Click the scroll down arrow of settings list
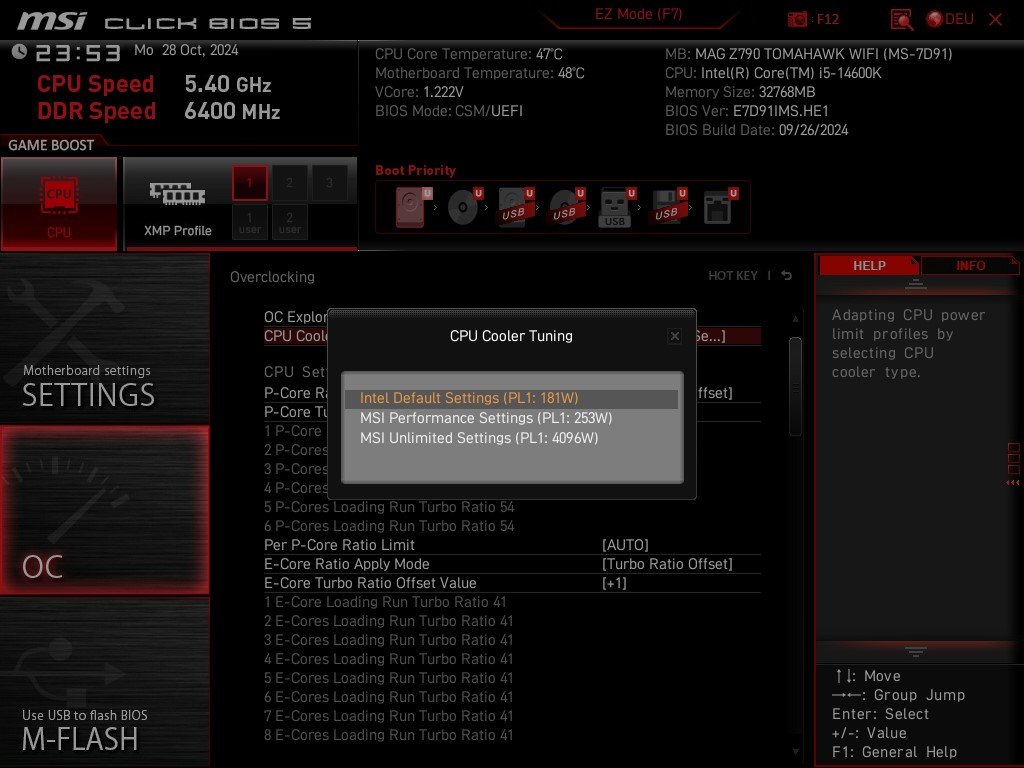The height and width of the screenshot is (768, 1024). 795,752
